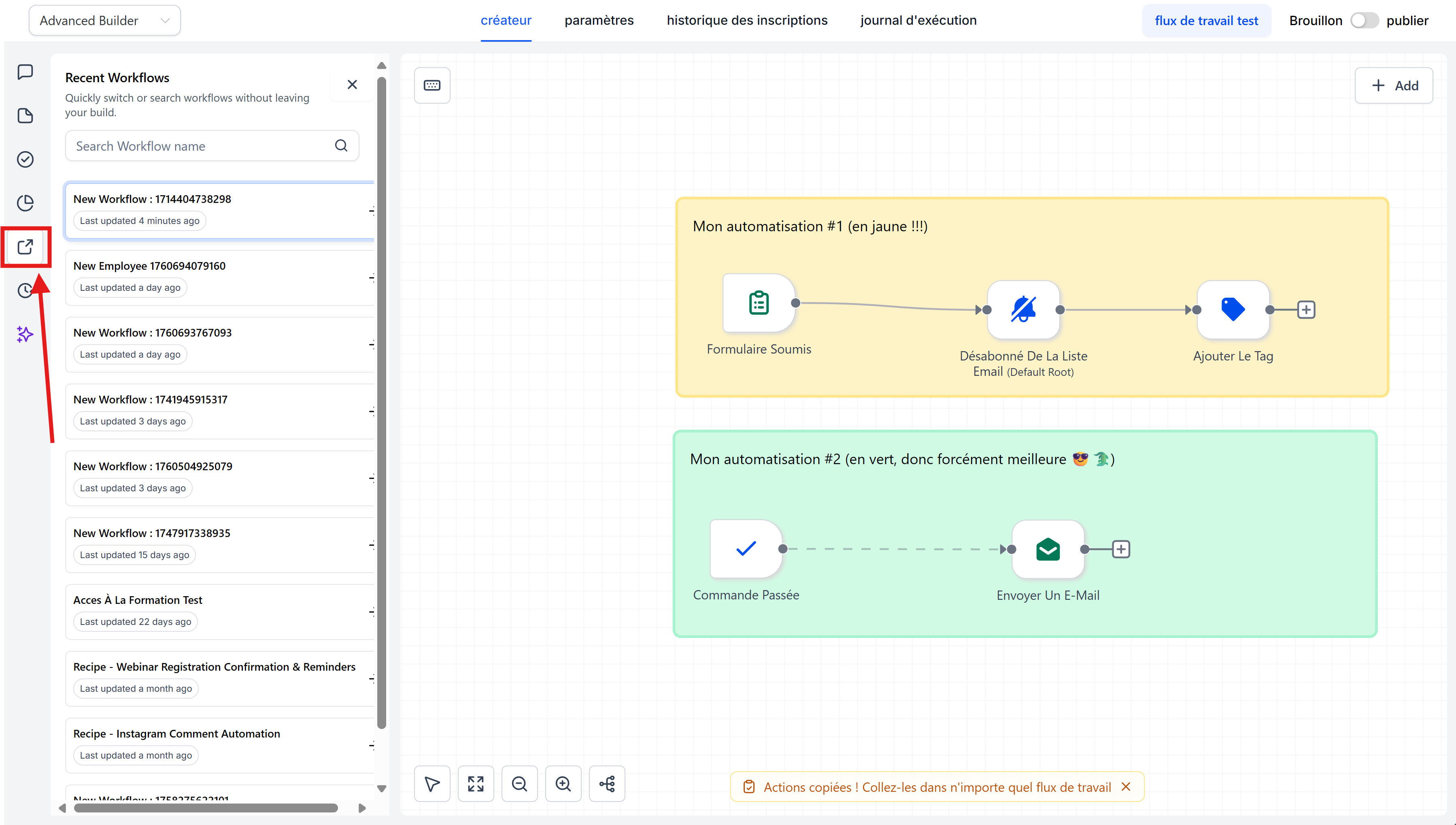Open the comments icon in the left sidebar
The image size is (1456, 825).
point(25,72)
